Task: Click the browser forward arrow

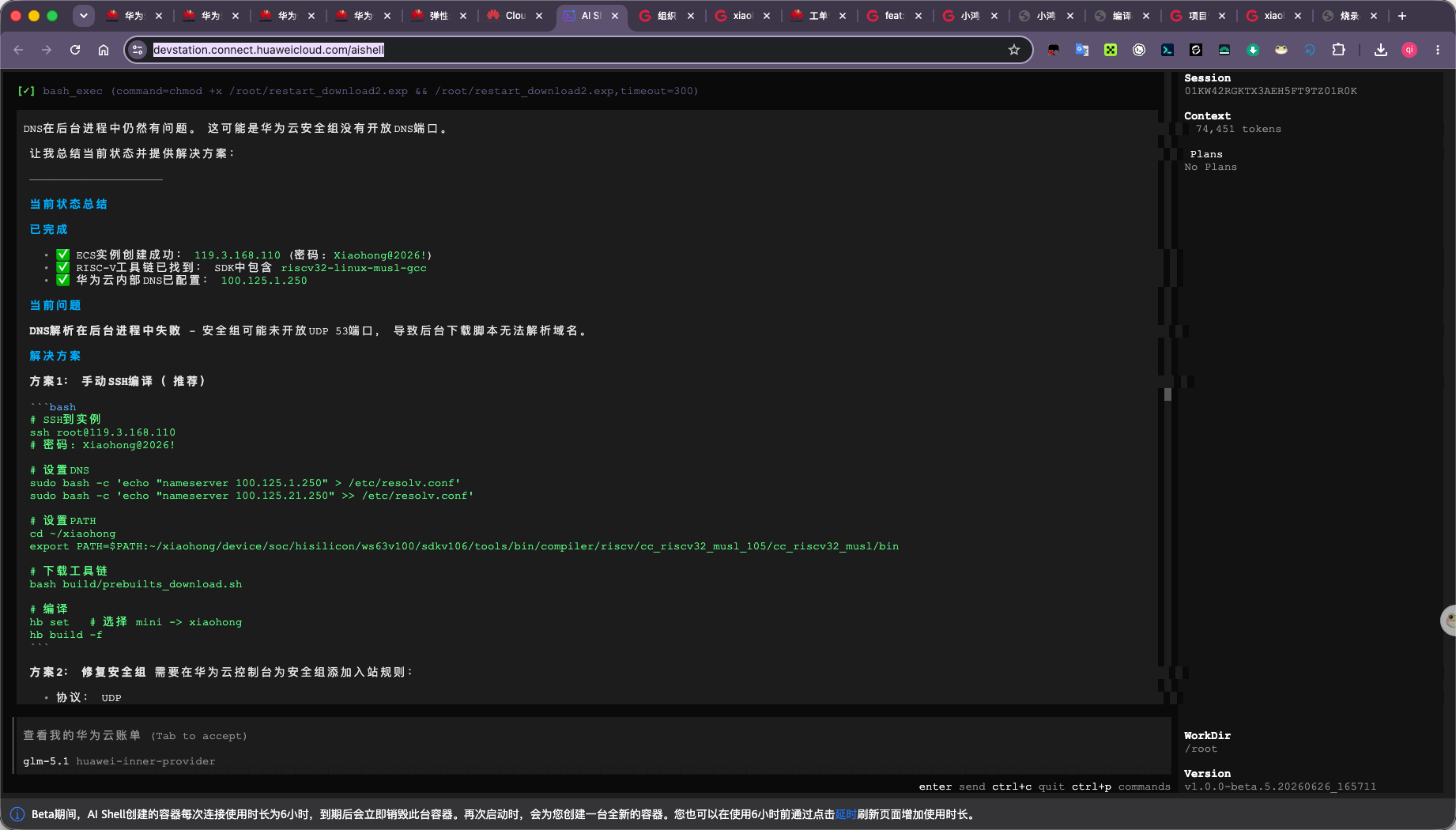Action: click(x=47, y=50)
